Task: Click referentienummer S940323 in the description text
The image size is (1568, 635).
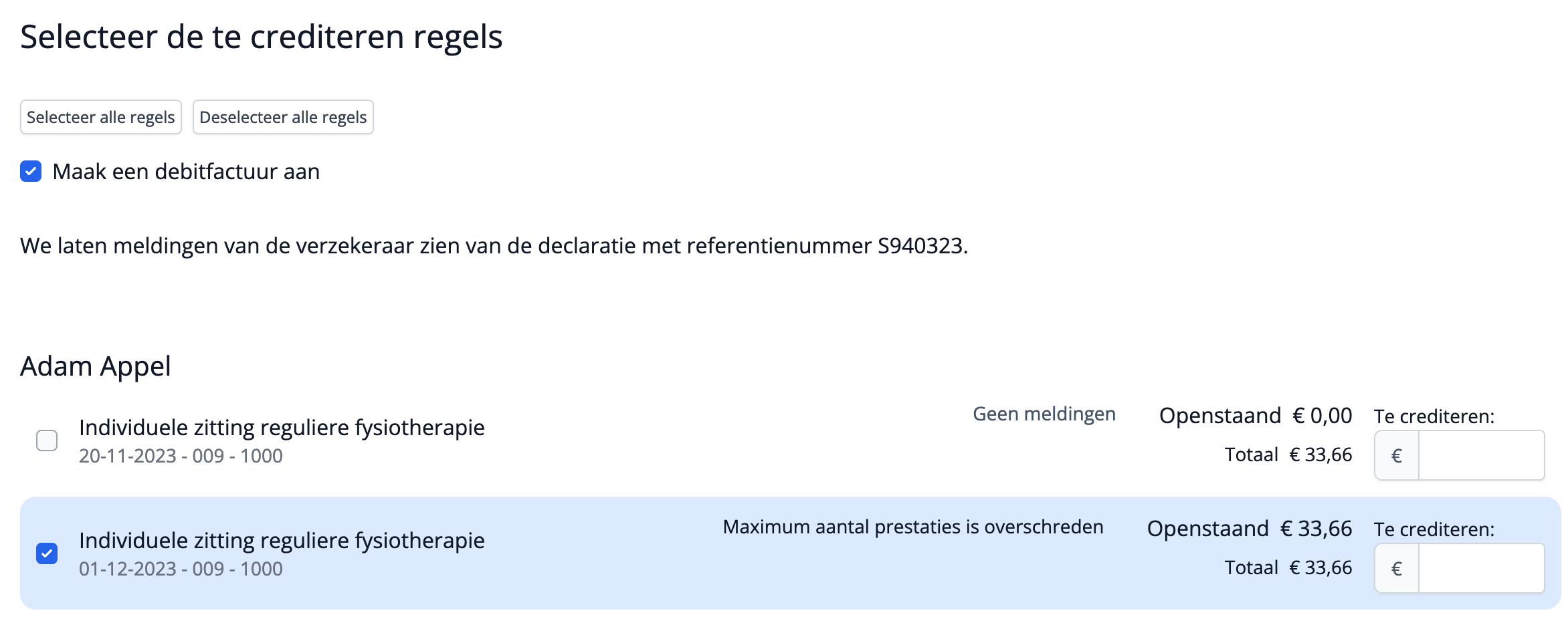Action: pos(922,245)
